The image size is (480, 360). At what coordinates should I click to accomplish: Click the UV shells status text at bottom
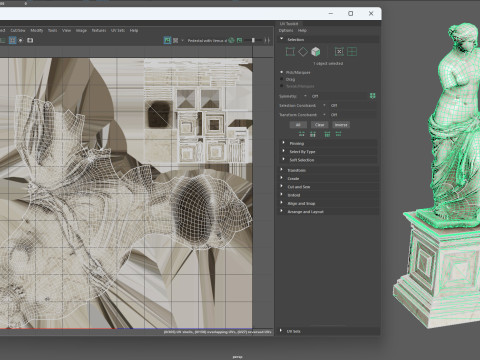point(218,332)
